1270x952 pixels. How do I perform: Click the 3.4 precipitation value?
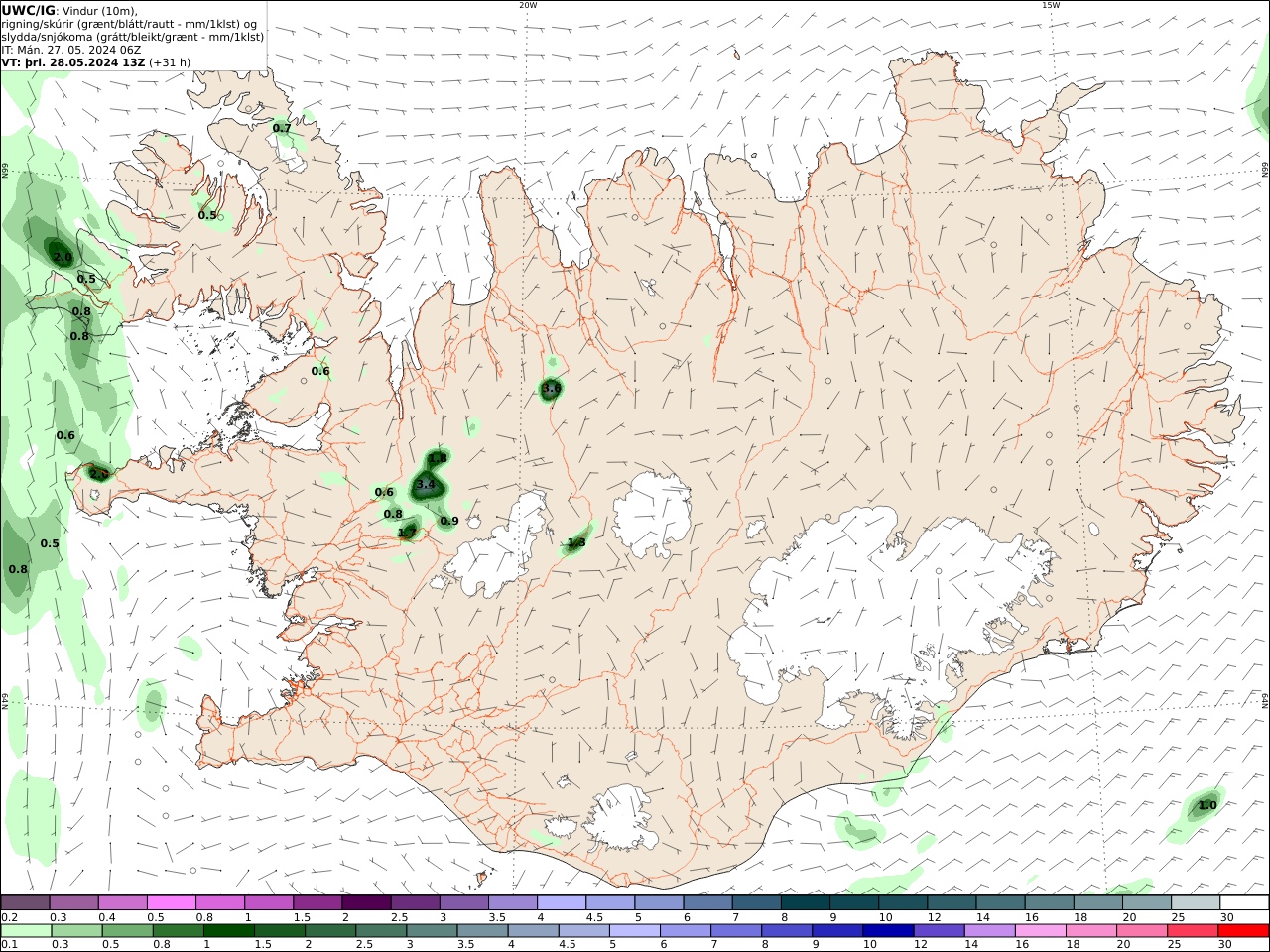click(x=426, y=484)
